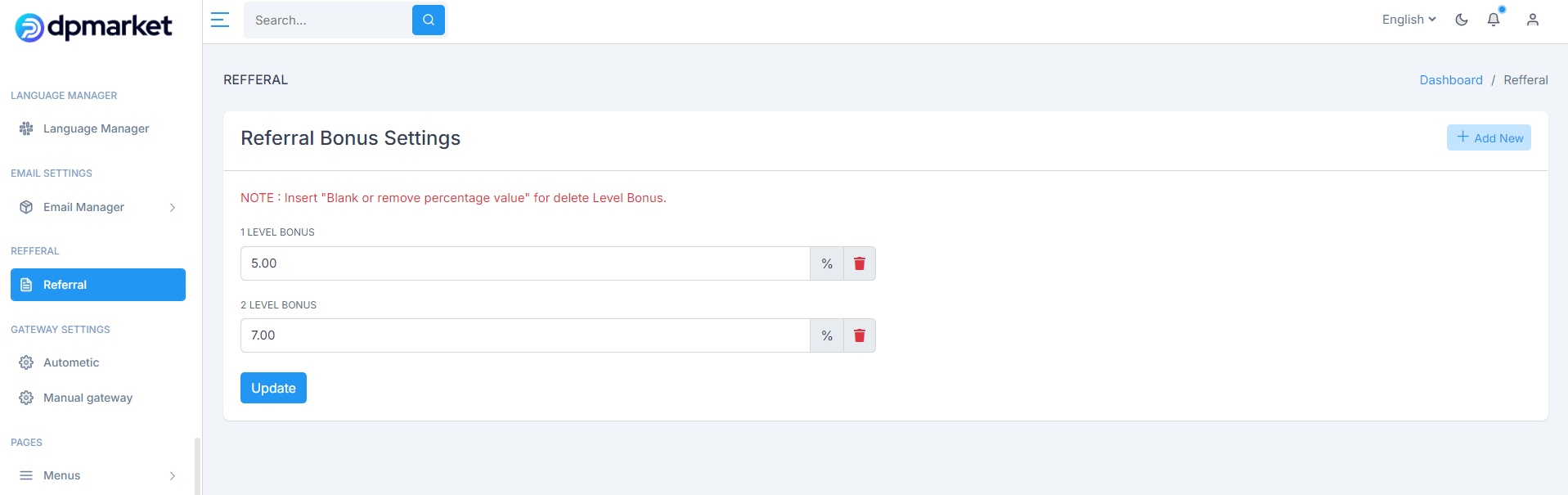
Task: Expand the Menus submenu chevron
Action: point(173,475)
